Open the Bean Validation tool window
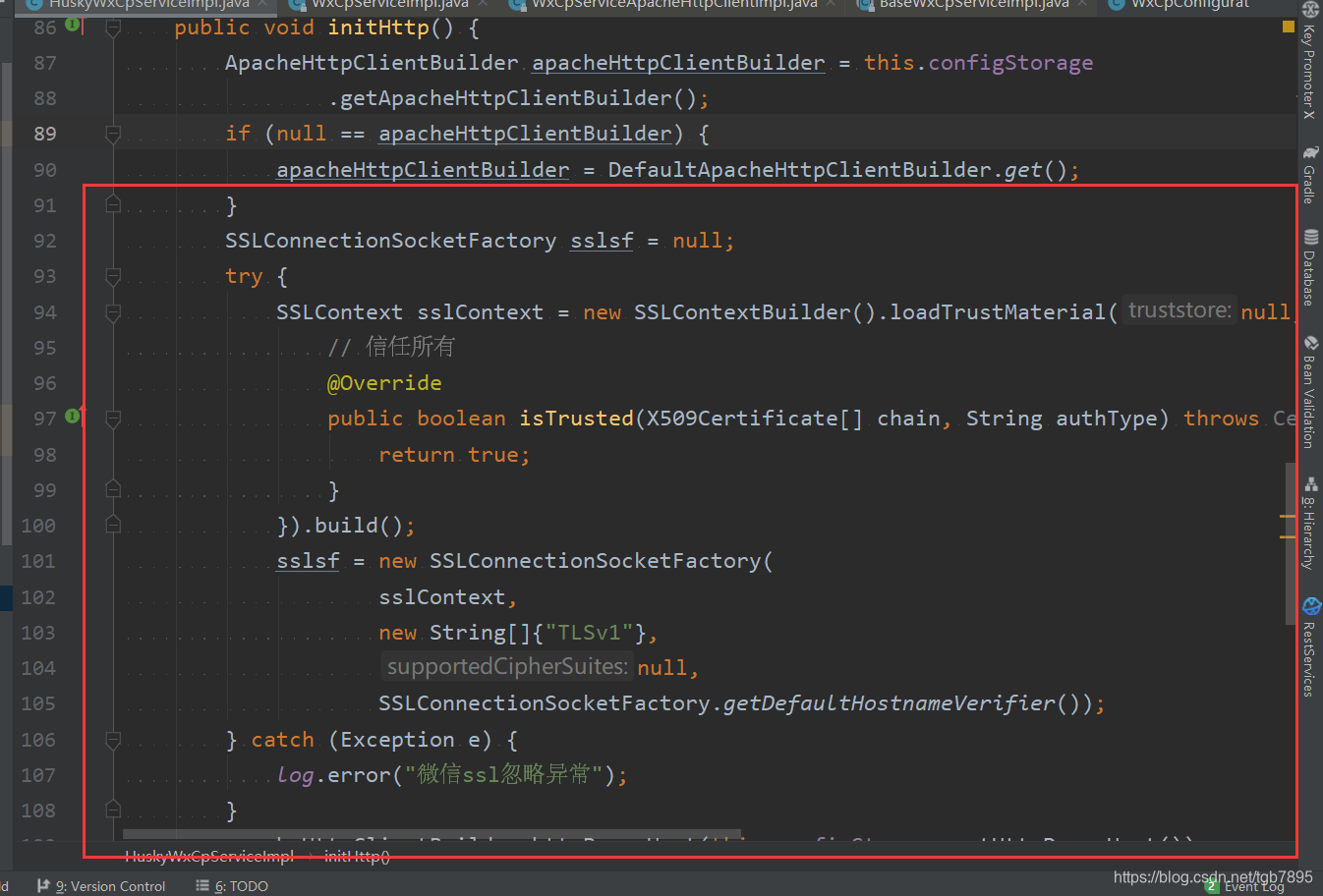1323x896 pixels. 1309,392
